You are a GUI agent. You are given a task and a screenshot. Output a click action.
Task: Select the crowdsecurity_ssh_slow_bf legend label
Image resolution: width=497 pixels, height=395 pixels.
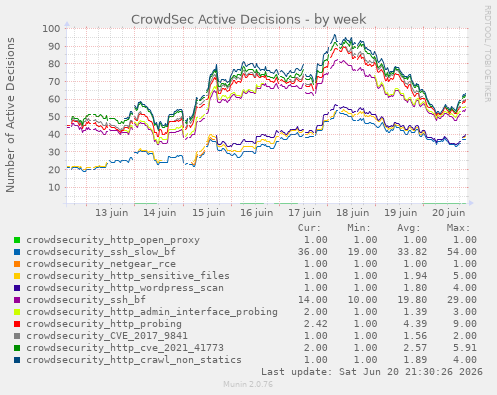[x=101, y=252]
